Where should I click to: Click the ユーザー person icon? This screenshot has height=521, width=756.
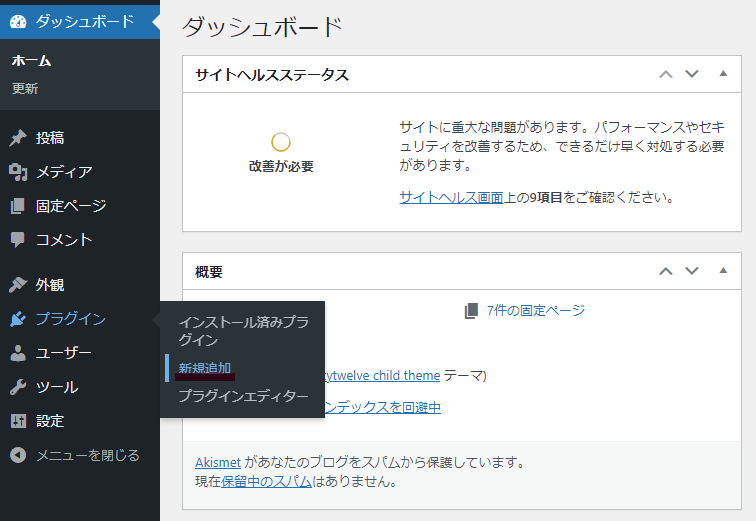pyautogui.click(x=18, y=353)
